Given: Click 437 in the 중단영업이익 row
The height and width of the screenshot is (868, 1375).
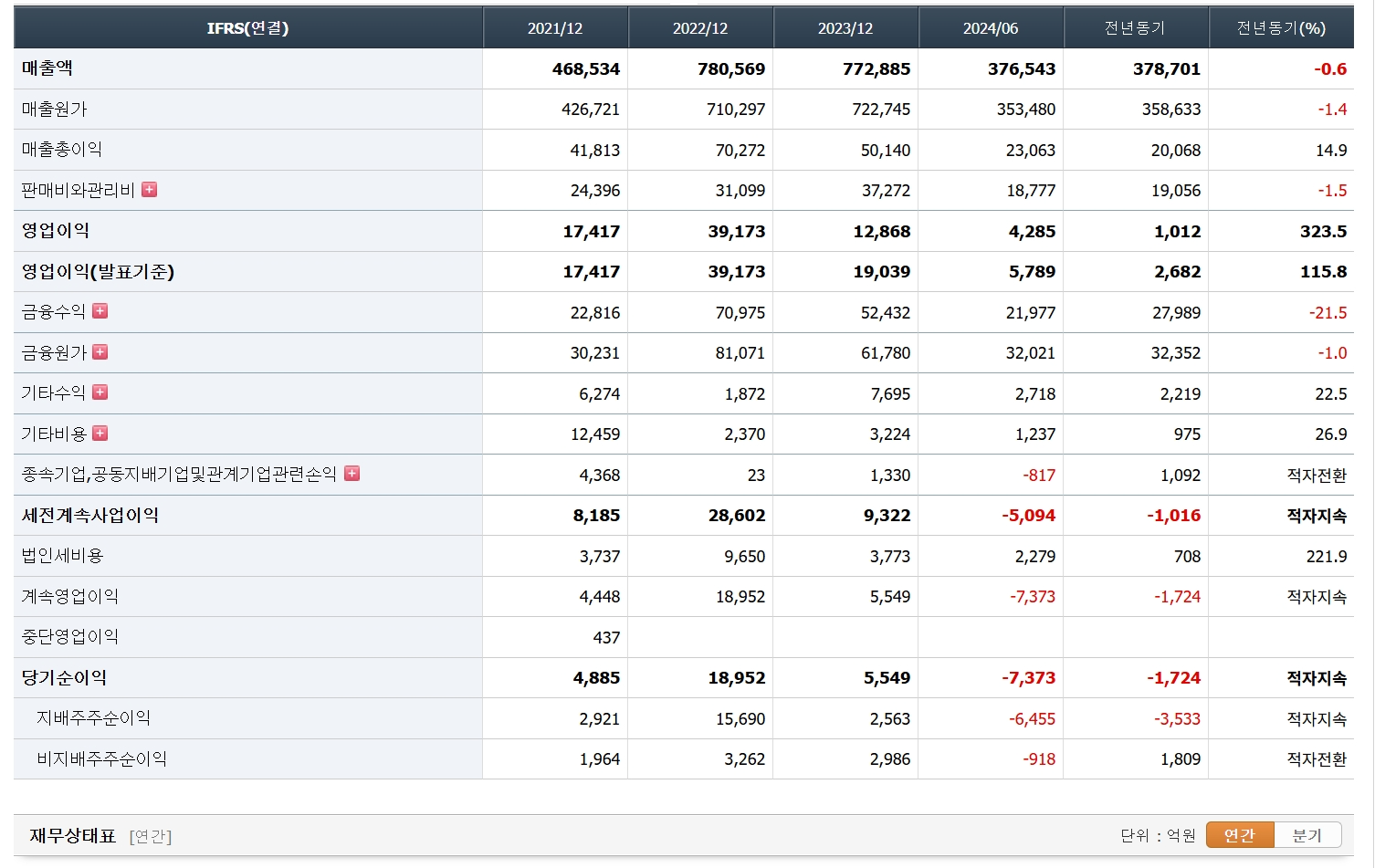Looking at the screenshot, I should (606, 638).
